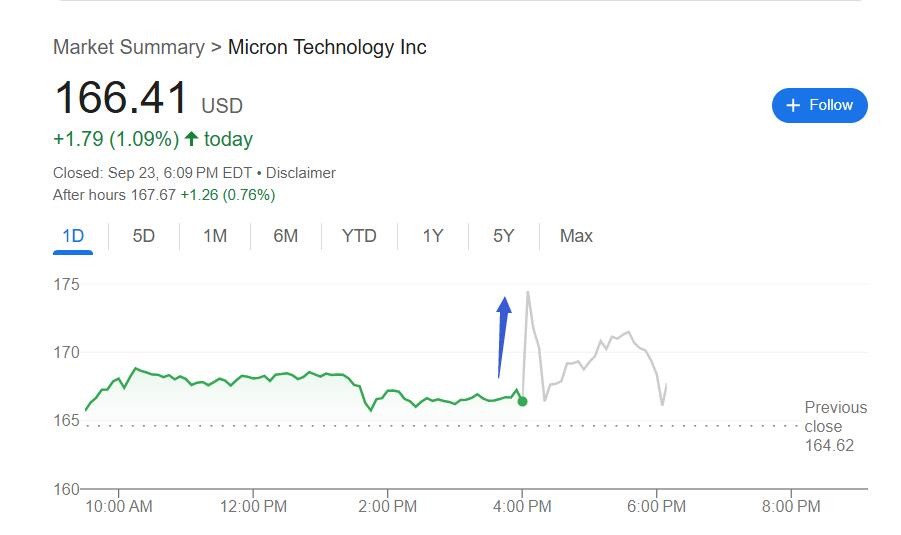The width and height of the screenshot is (901, 535).
Task: Open the Disclaimer link
Action: [300, 173]
